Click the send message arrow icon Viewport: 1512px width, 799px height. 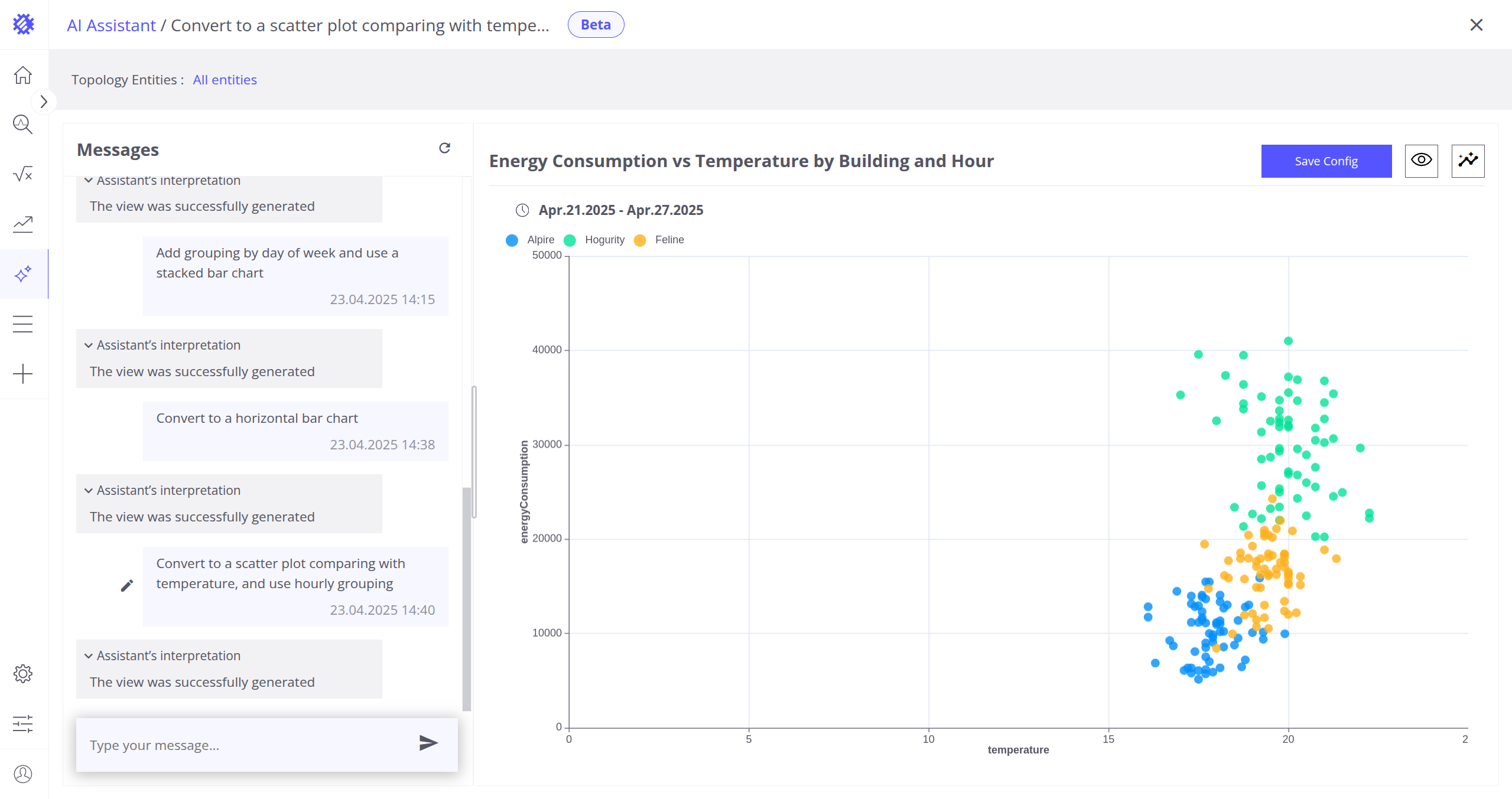click(428, 743)
